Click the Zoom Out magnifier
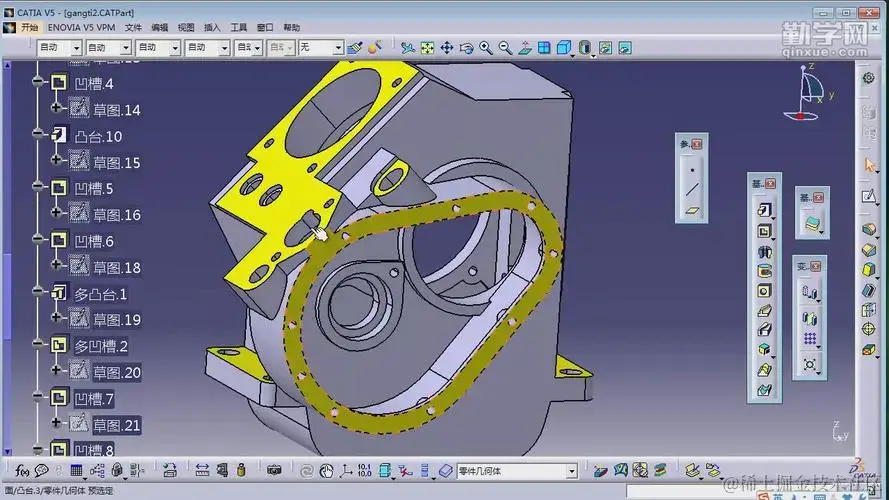The width and height of the screenshot is (889, 500). tap(505, 48)
